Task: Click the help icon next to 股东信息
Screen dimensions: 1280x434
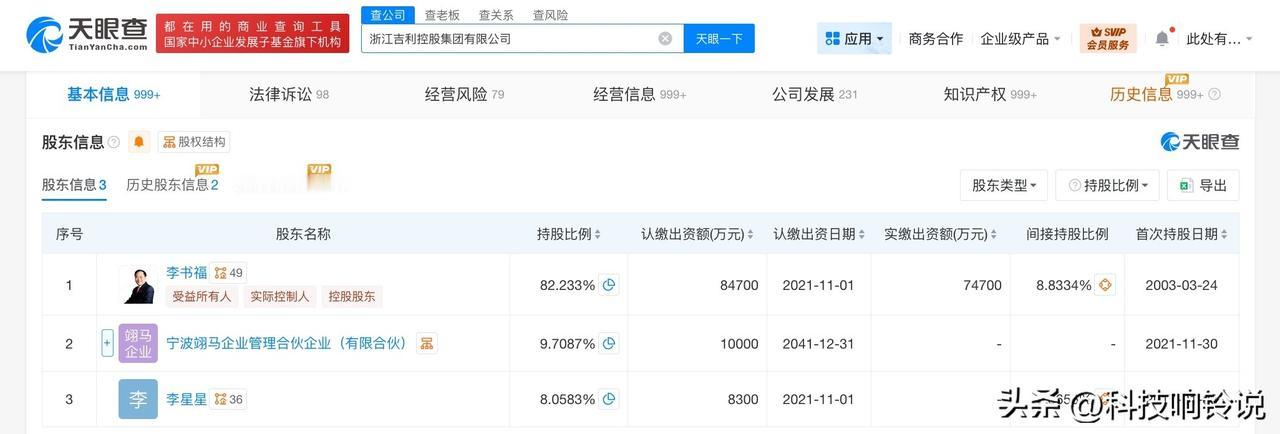Action: point(113,142)
